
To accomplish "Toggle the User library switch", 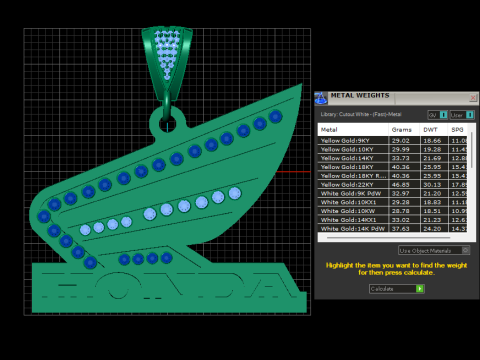I will pos(462,115).
